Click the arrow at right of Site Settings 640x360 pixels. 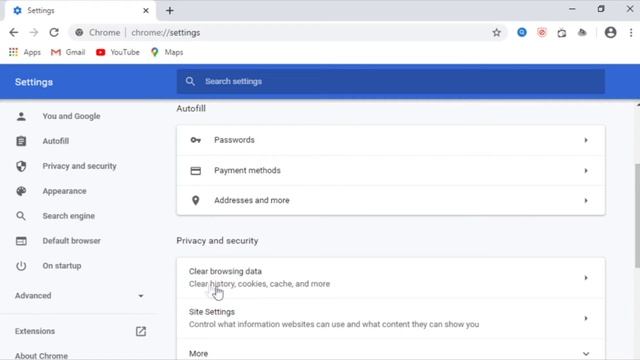(586, 318)
